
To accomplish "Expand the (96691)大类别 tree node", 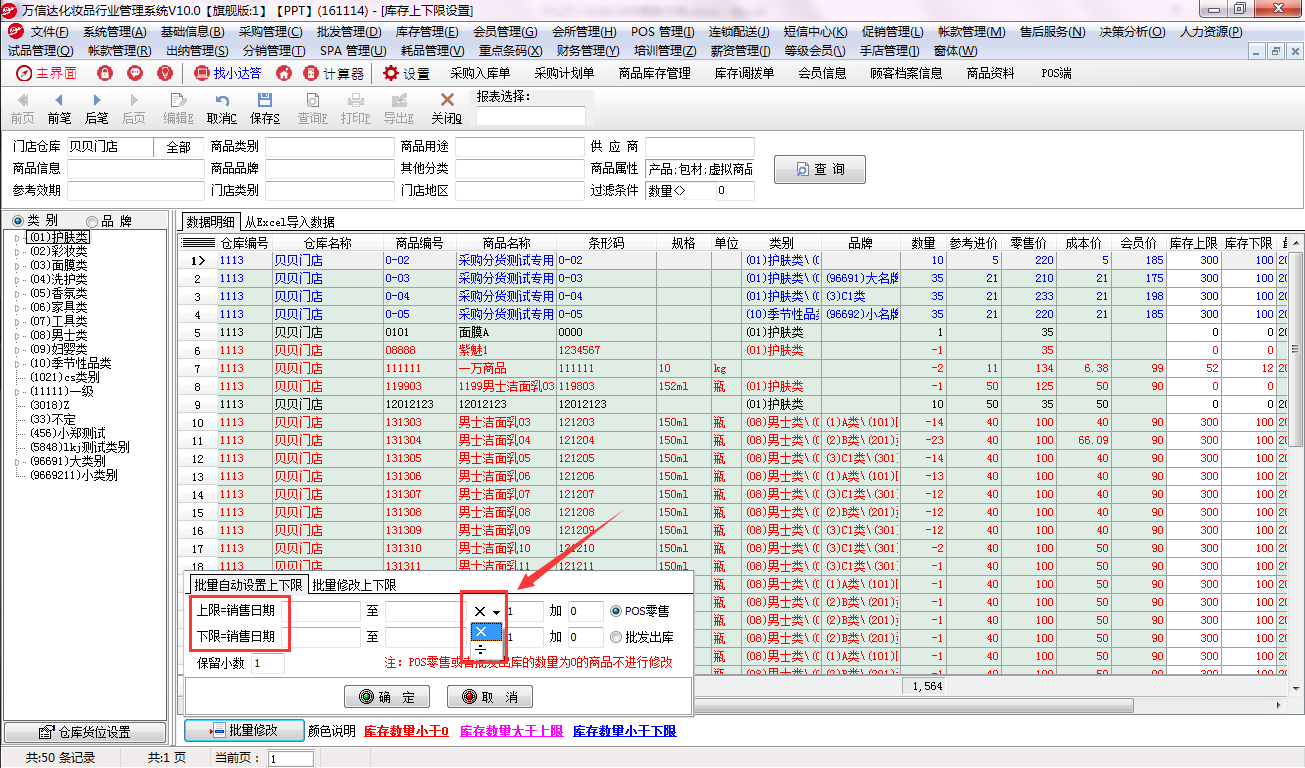I will tap(16, 461).
